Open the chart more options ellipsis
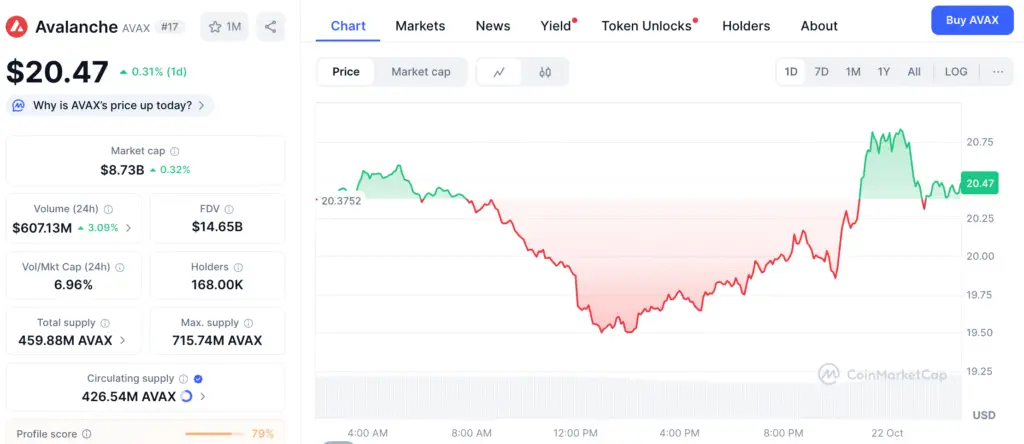This screenshot has height=444, width=1024. tap(998, 72)
